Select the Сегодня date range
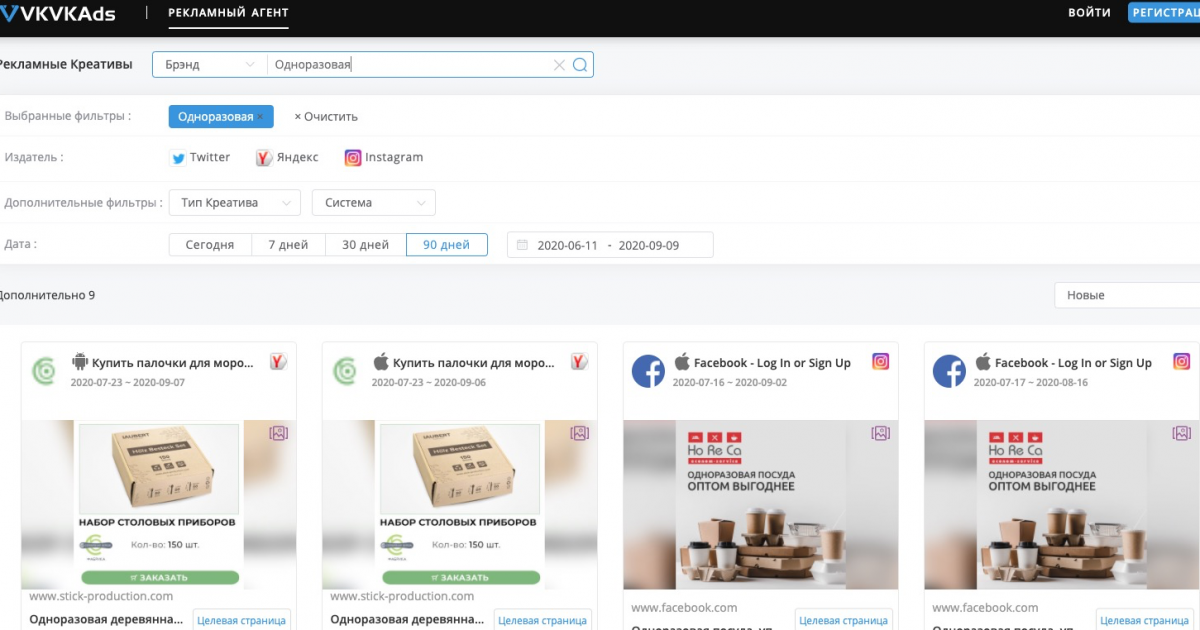Screen dimensions: 1200x630 (210, 245)
